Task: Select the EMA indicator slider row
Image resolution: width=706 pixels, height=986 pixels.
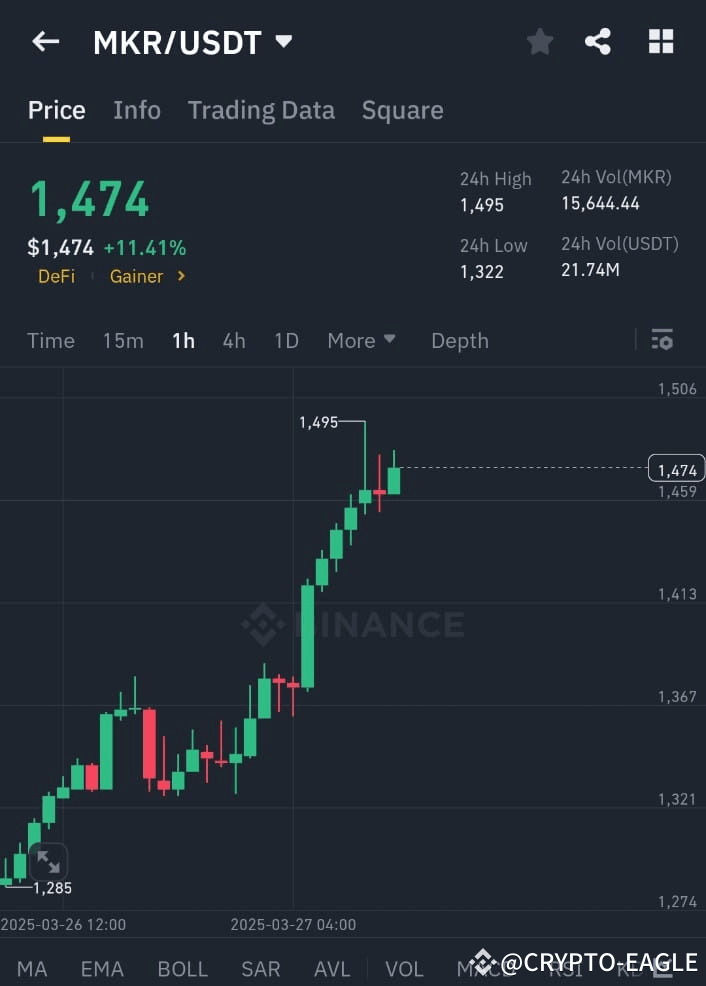Action: click(101, 968)
